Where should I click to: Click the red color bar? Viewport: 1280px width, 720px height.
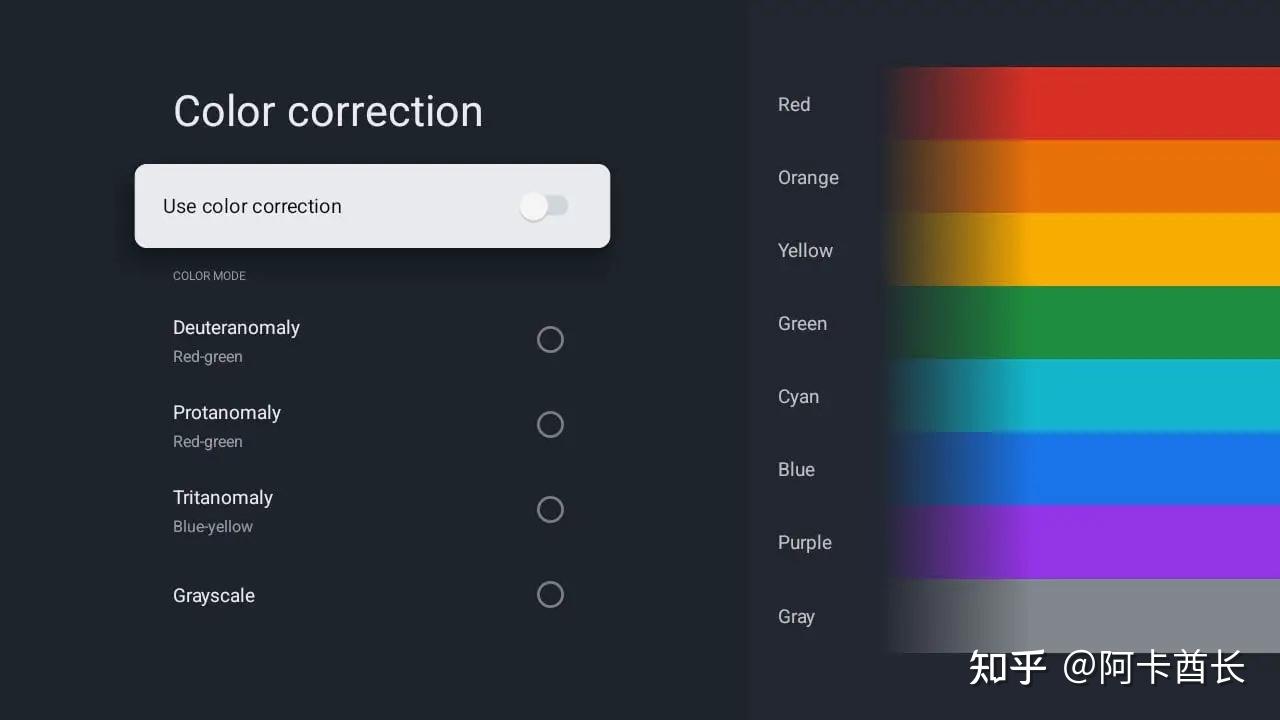1100,104
